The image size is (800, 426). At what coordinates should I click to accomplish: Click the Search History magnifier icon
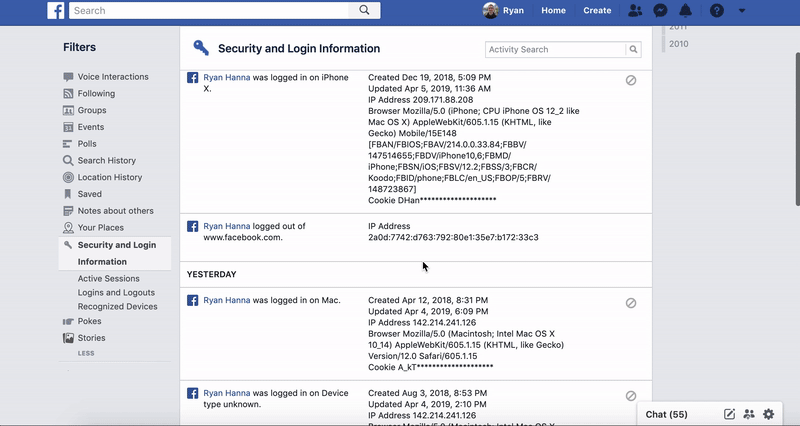point(68,161)
